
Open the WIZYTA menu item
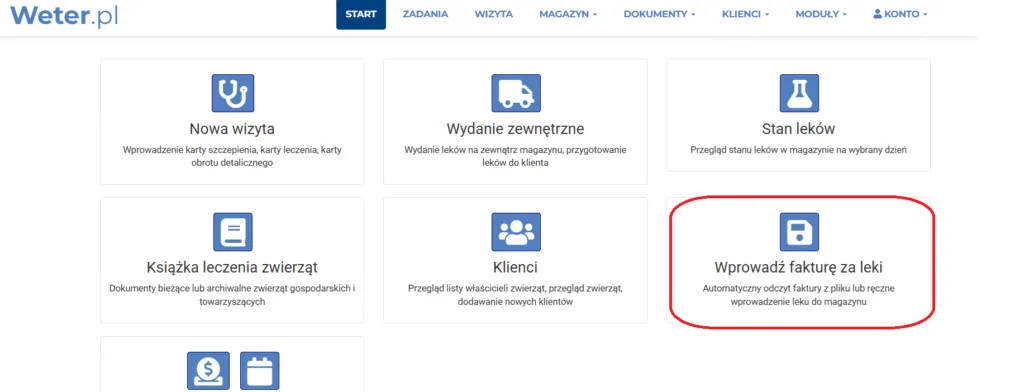[494, 14]
